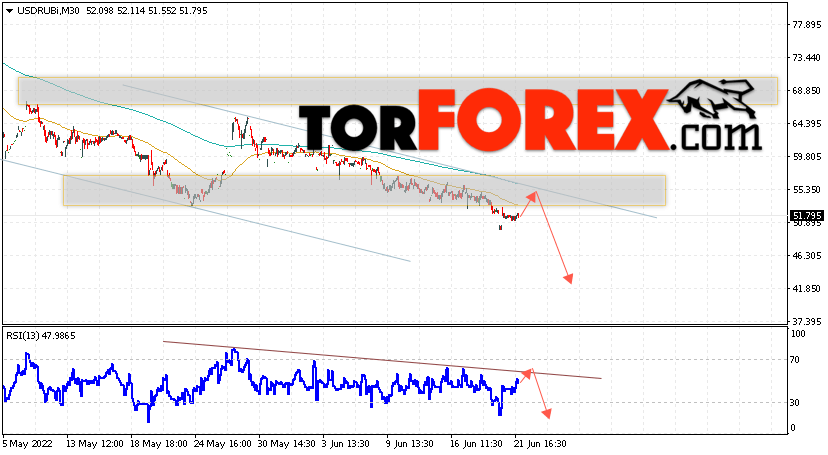
Task: Select the 24 May 16:00 time label
Action: point(223,444)
